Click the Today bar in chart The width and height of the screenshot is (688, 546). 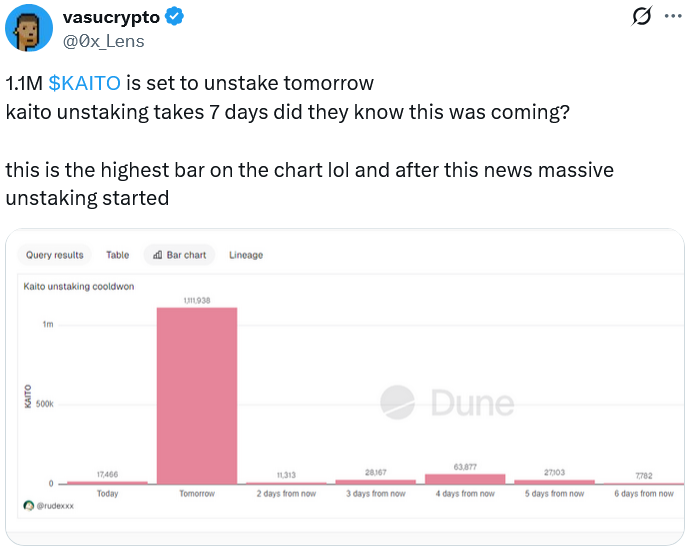107,482
